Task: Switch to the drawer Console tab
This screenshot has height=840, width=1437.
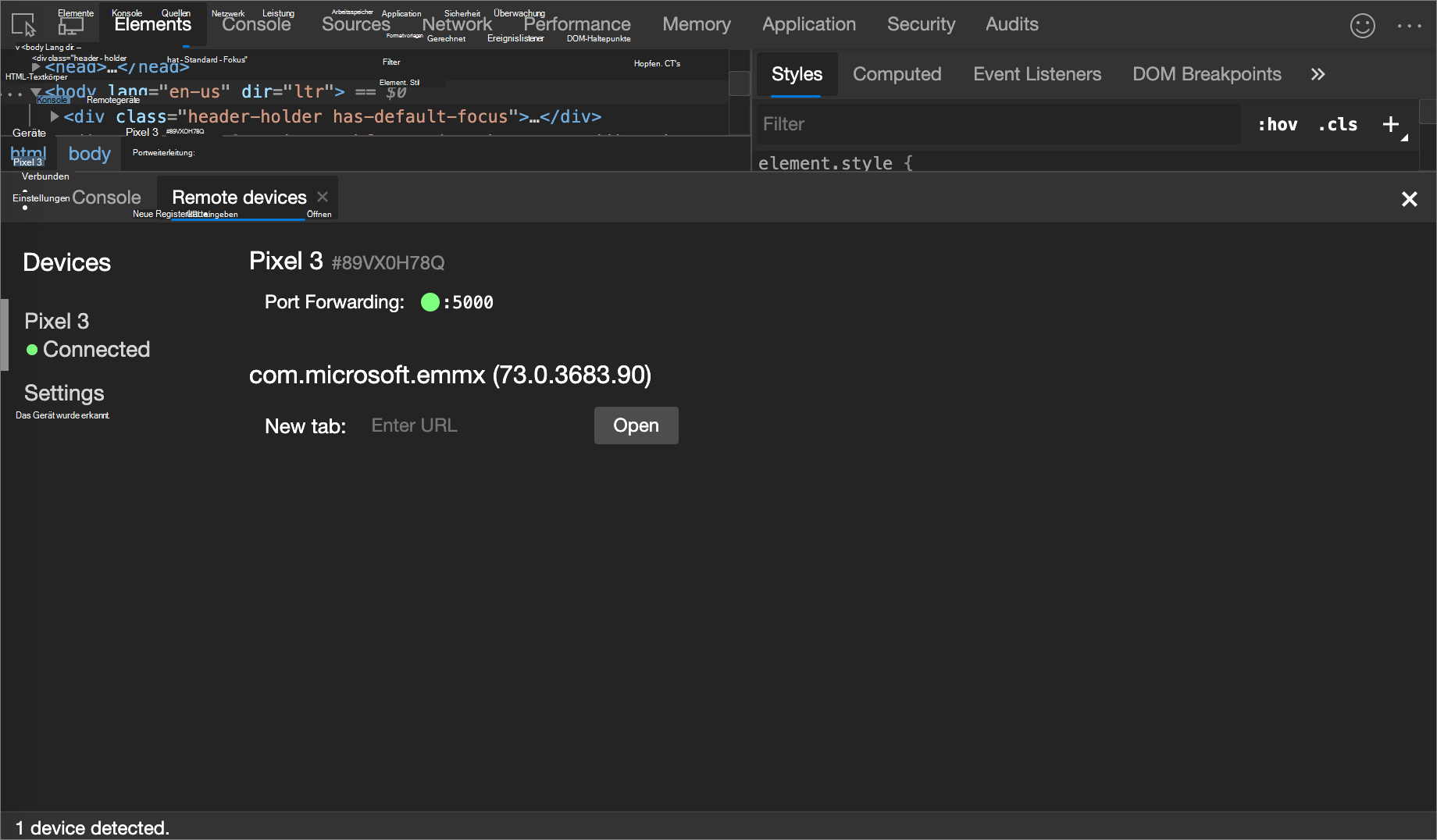Action: coord(106,198)
